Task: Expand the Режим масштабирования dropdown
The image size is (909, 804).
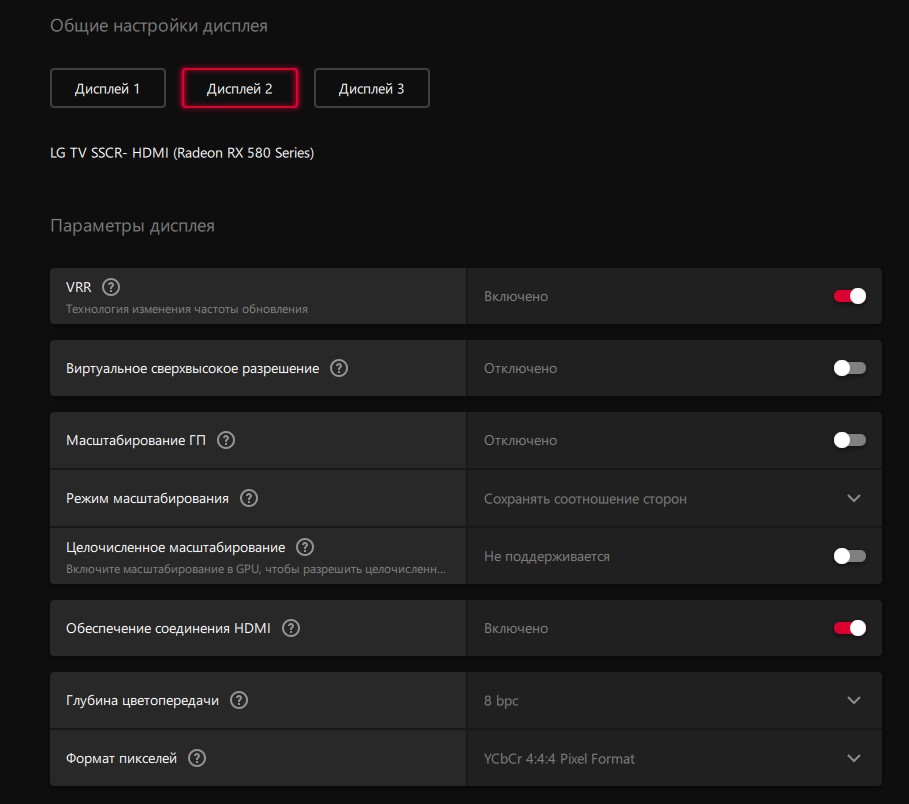Action: 853,498
